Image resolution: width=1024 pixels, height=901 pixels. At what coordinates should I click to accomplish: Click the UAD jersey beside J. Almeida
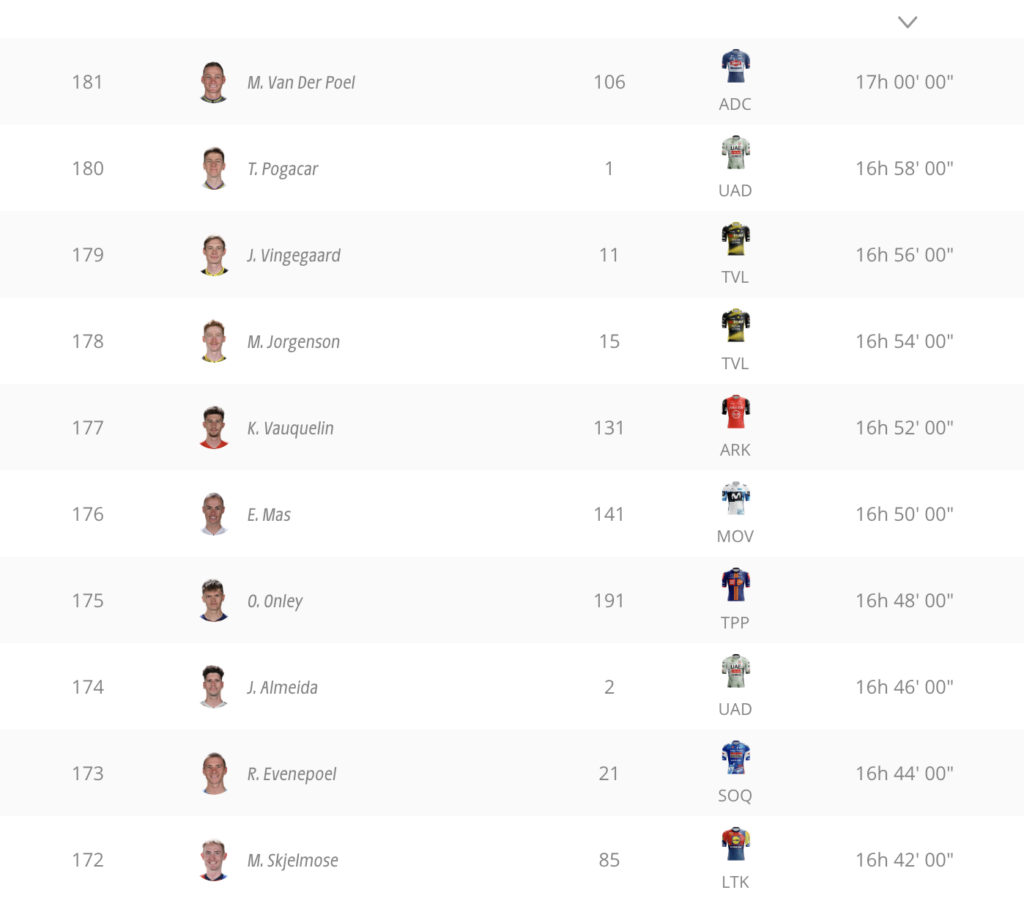tap(735, 671)
